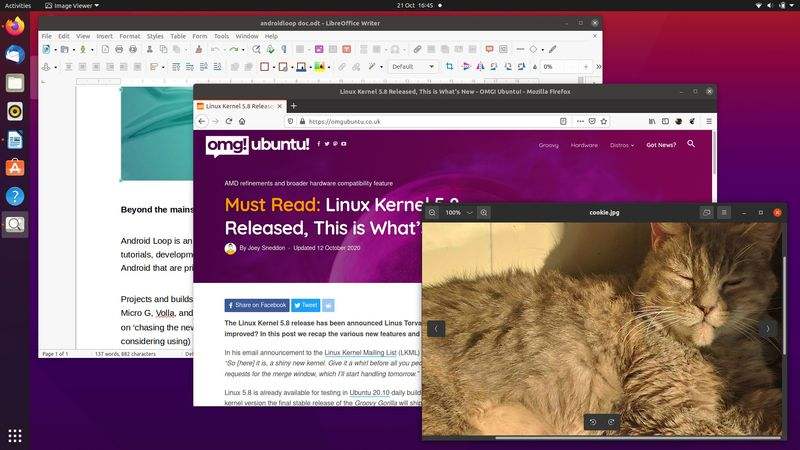Image resolution: width=800 pixels, height=450 pixels.
Task: Click the Got News? link
Action: pos(661,145)
